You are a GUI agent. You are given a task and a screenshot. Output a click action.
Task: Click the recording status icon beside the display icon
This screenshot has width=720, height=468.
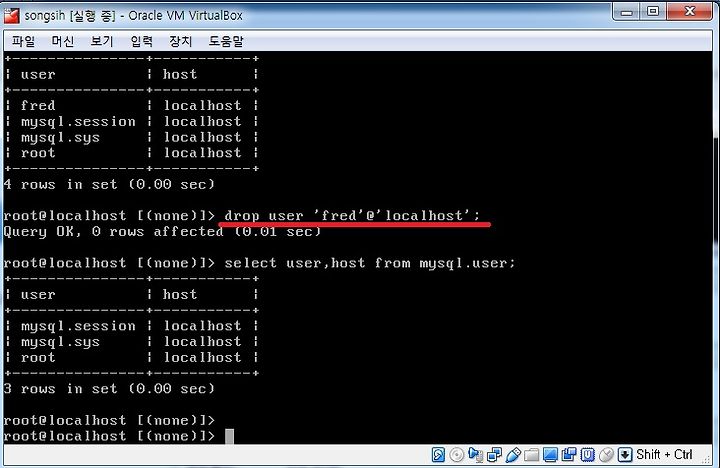coord(569,455)
